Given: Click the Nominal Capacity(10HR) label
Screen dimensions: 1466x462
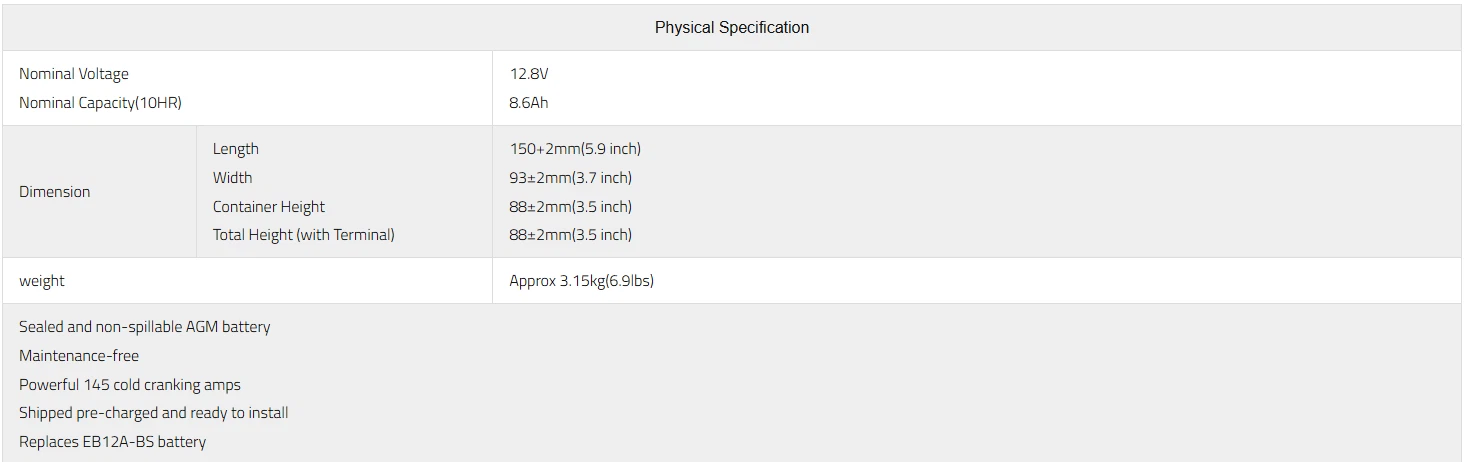Looking at the screenshot, I should [100, 103].
